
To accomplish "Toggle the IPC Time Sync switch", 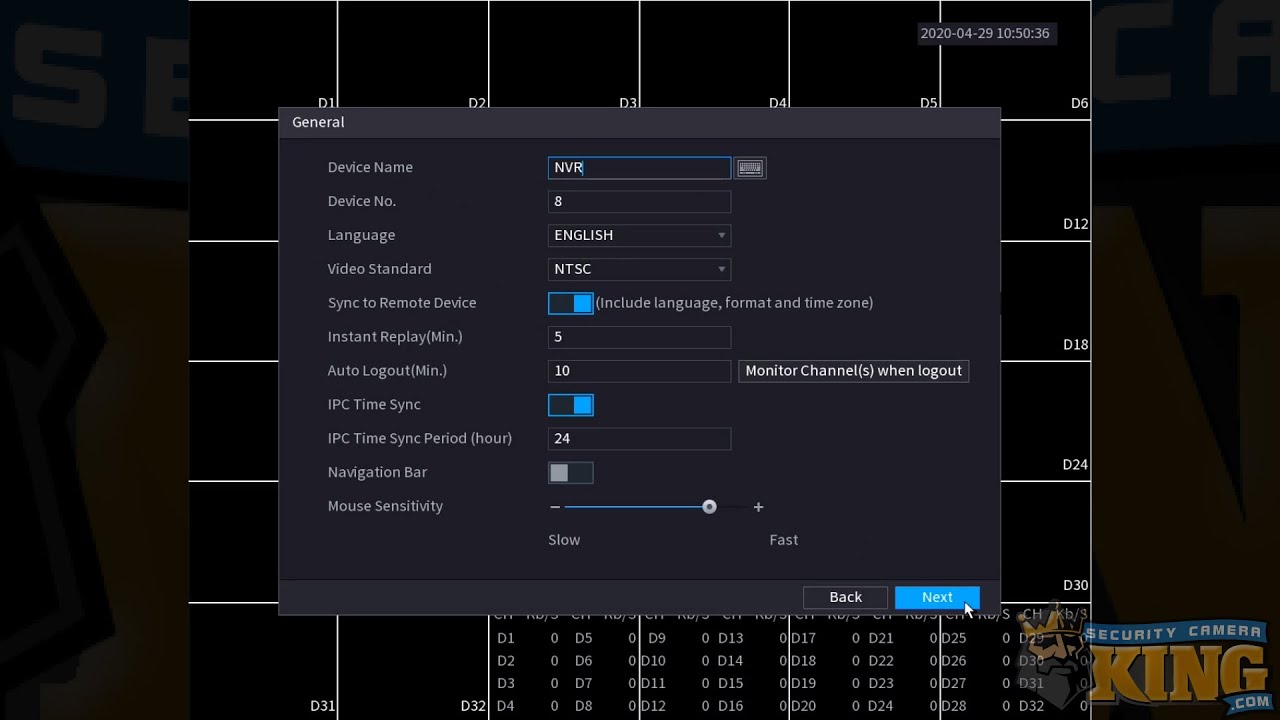I will click(x=571, y=405).
